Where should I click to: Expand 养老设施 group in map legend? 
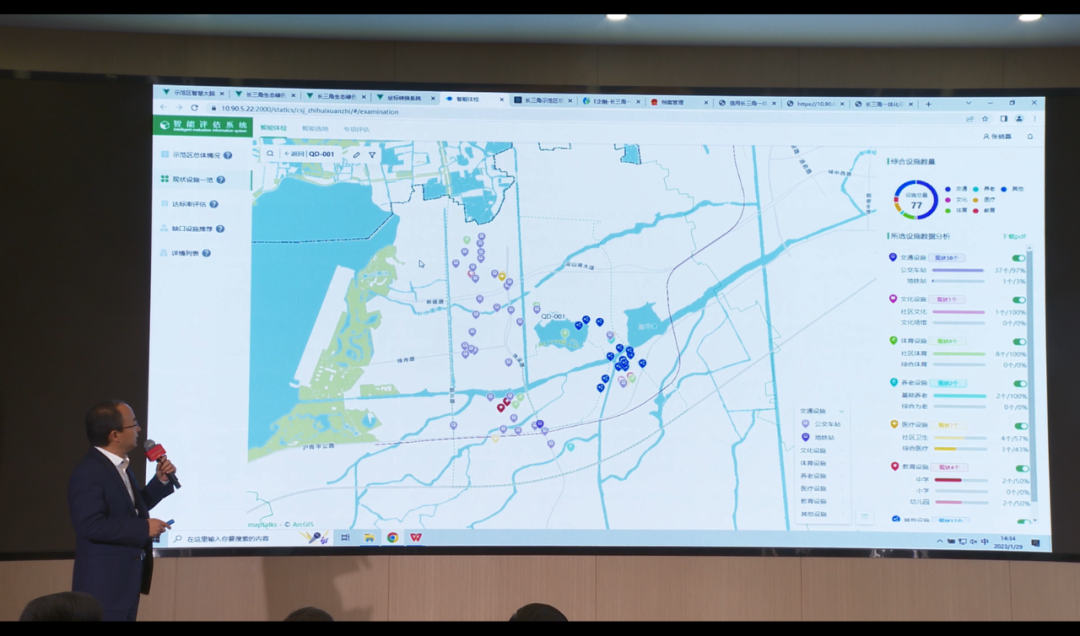pos(842,476)
